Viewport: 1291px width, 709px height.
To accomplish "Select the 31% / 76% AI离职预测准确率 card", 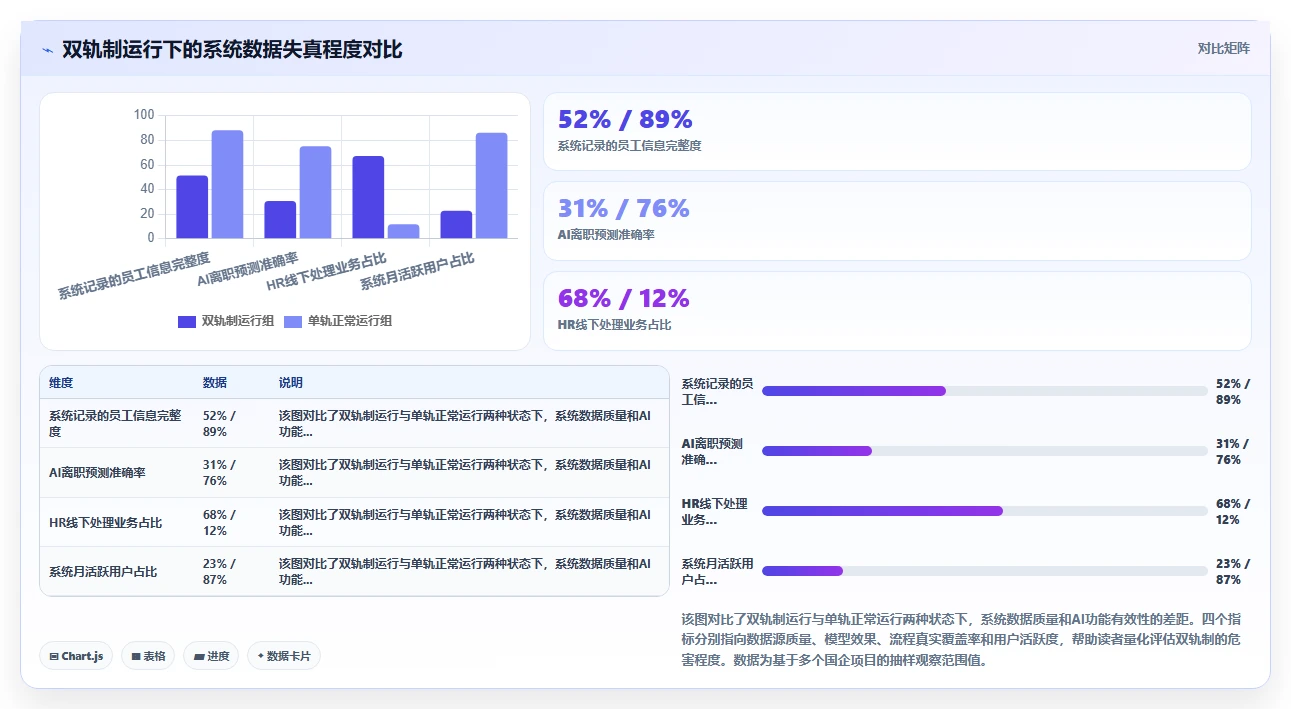I will (x=897, y=221).
